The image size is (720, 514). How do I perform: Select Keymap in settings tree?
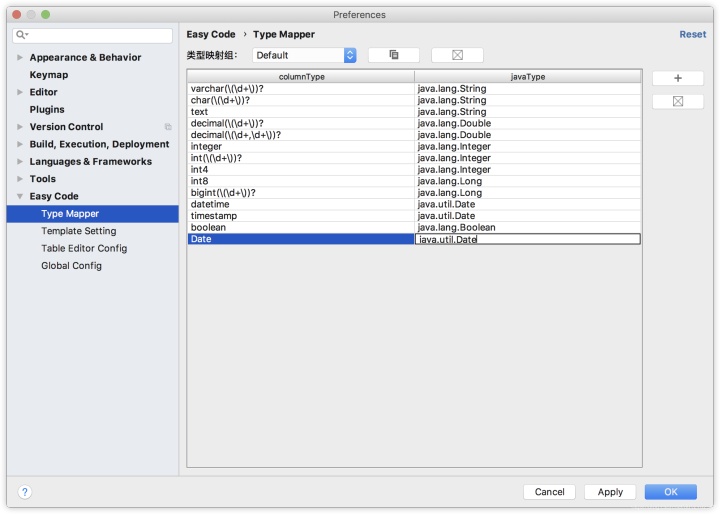(49, 75)
